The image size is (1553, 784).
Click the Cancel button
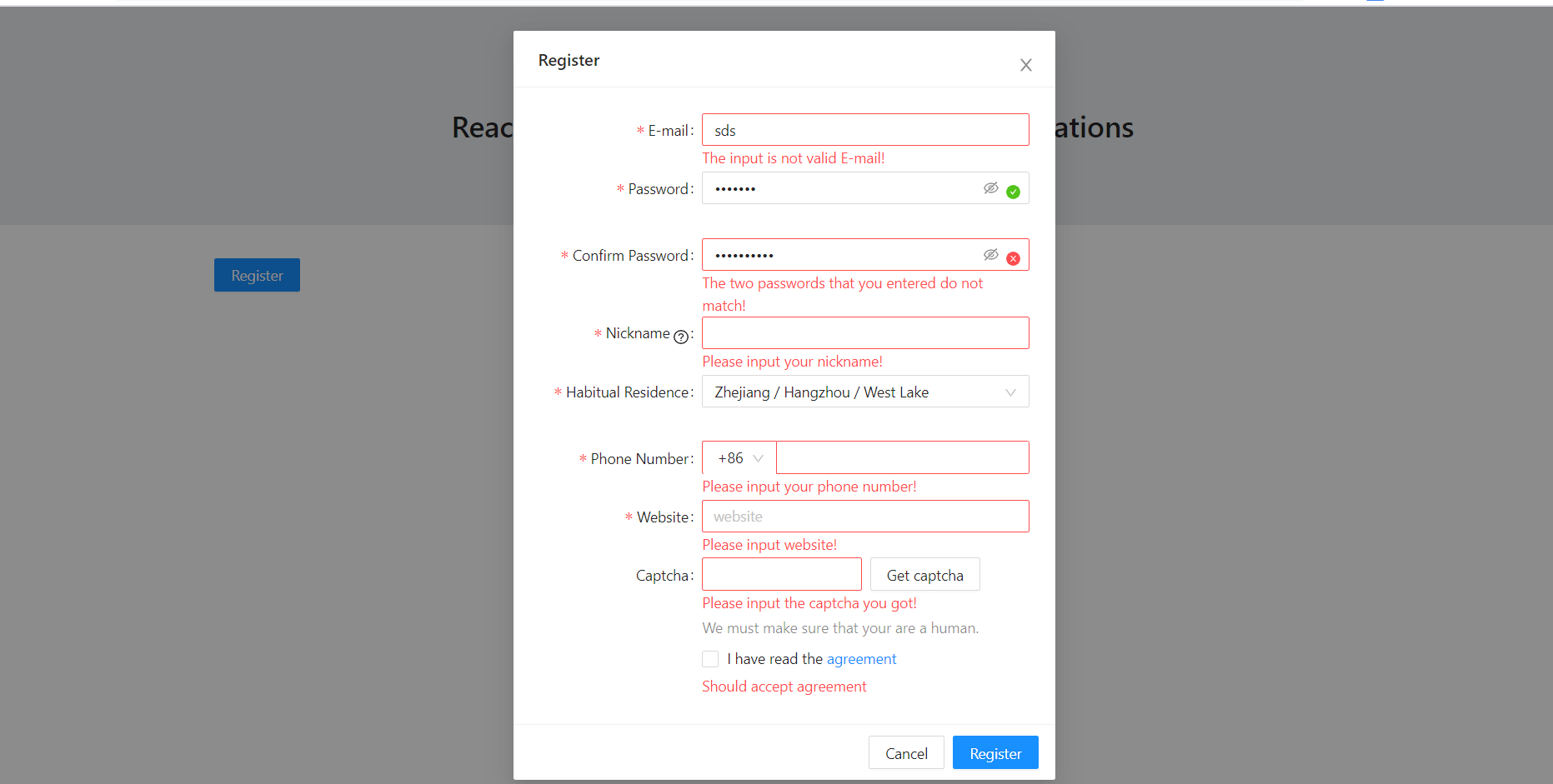[x=906, y=752]
